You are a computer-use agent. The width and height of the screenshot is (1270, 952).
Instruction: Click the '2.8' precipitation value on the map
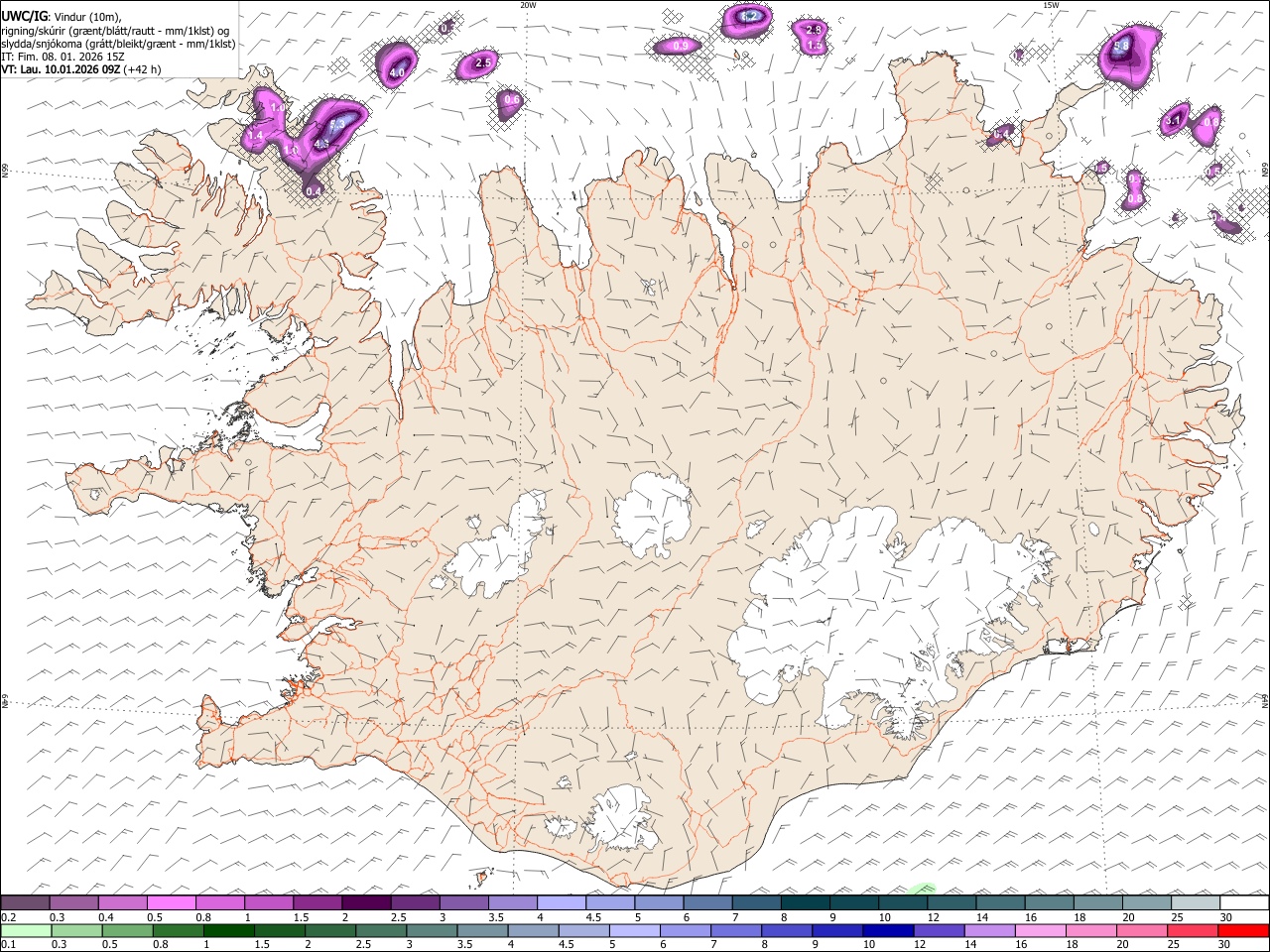pos(814,30)
